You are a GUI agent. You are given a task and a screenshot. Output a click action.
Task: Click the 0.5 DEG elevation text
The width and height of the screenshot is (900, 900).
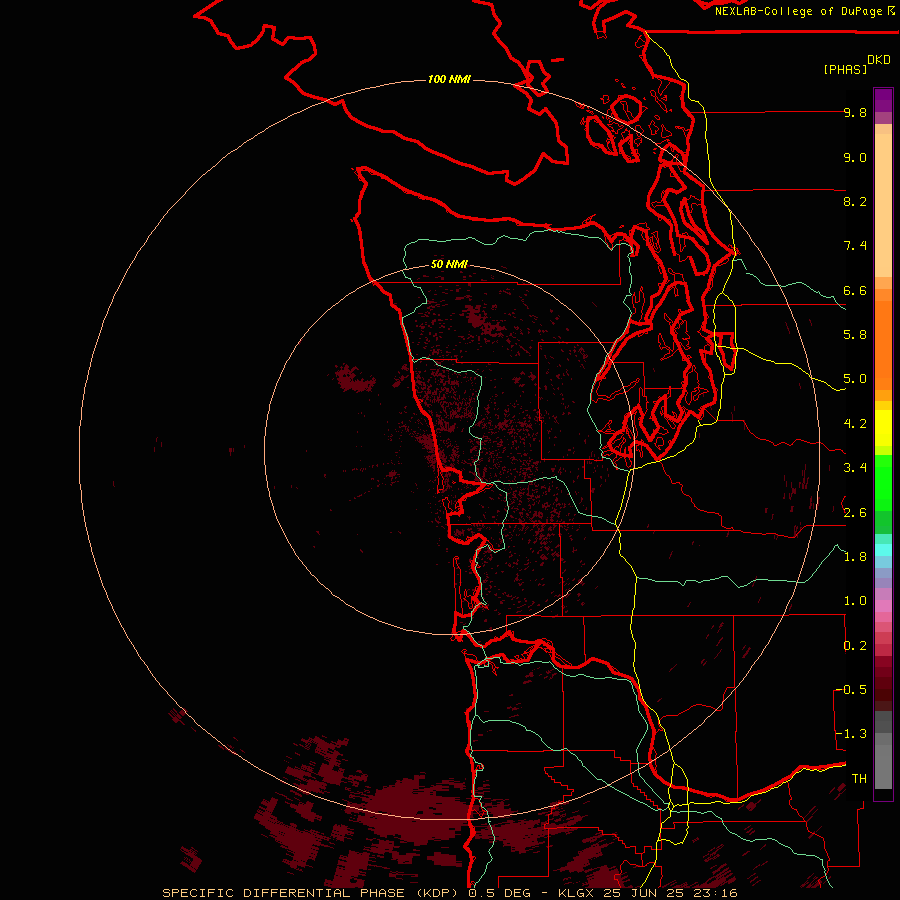499,893
